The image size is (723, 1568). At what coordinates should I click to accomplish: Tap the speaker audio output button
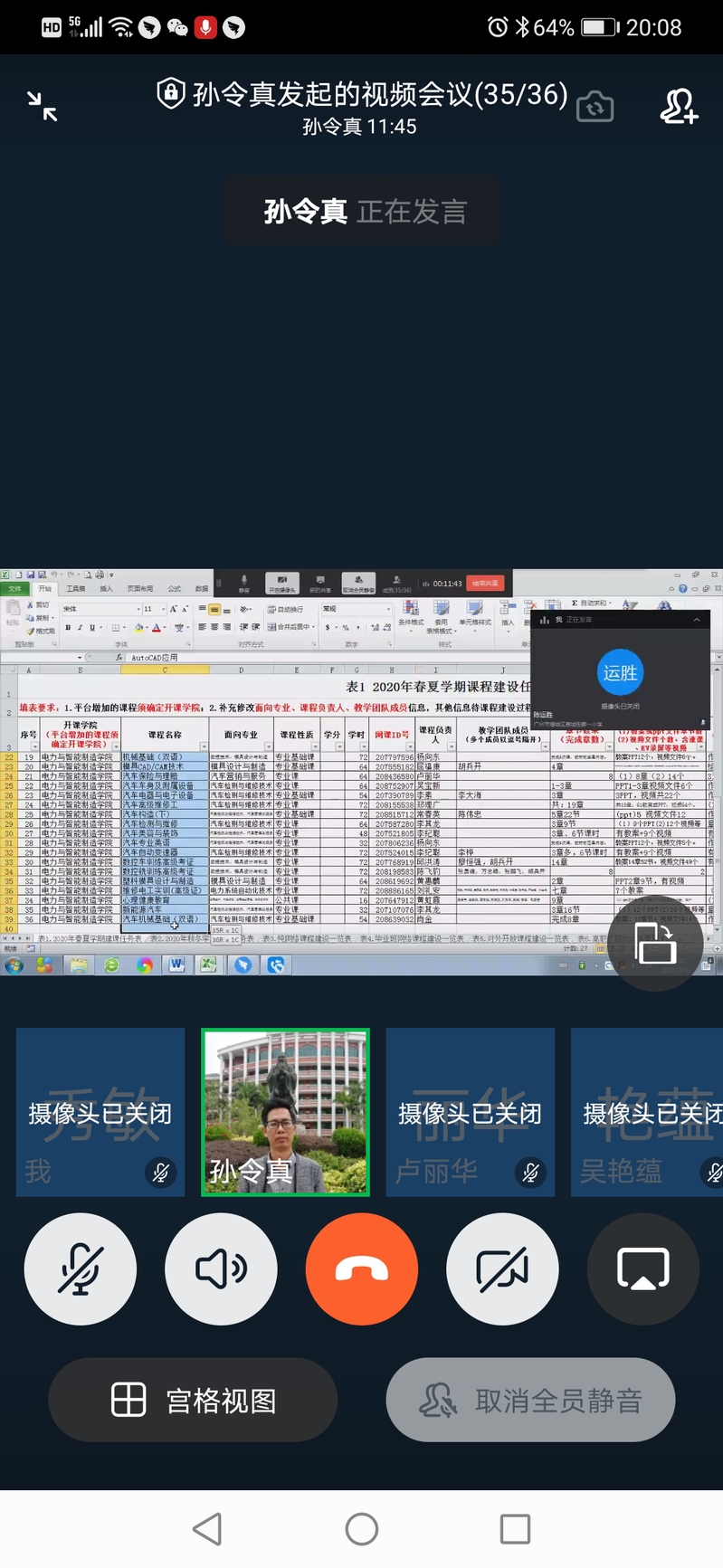[x=221, y=1269]
